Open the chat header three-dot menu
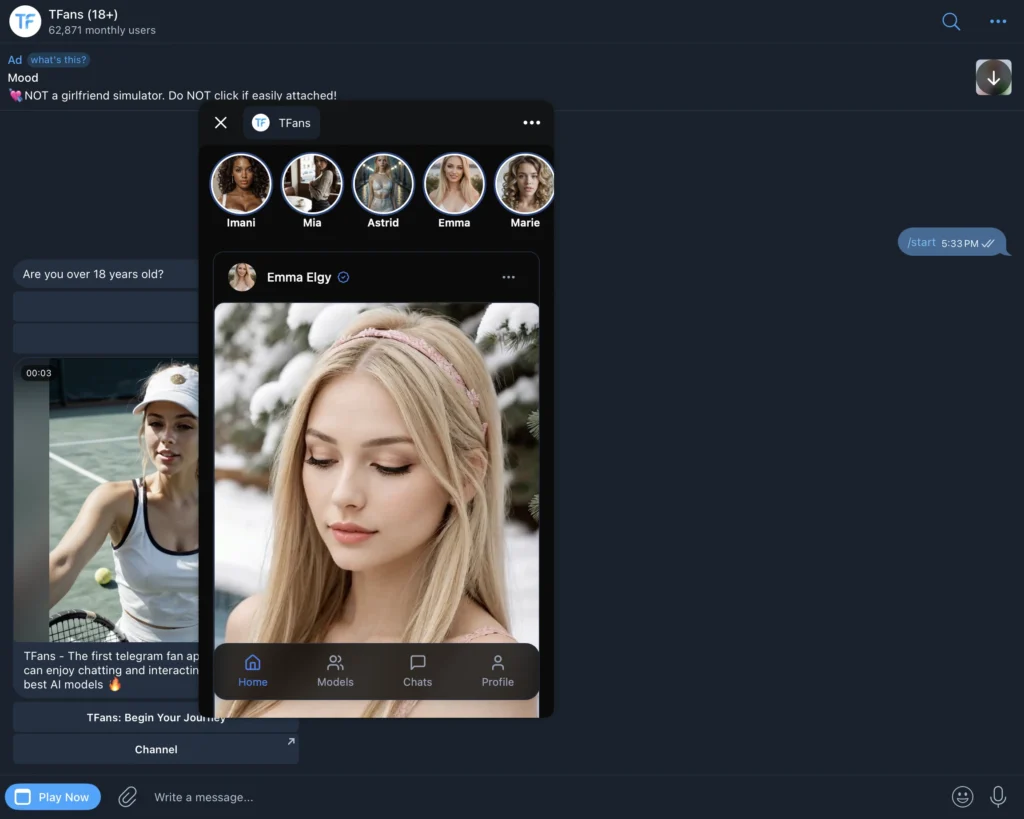1024x819 pixels. [998, 22]
